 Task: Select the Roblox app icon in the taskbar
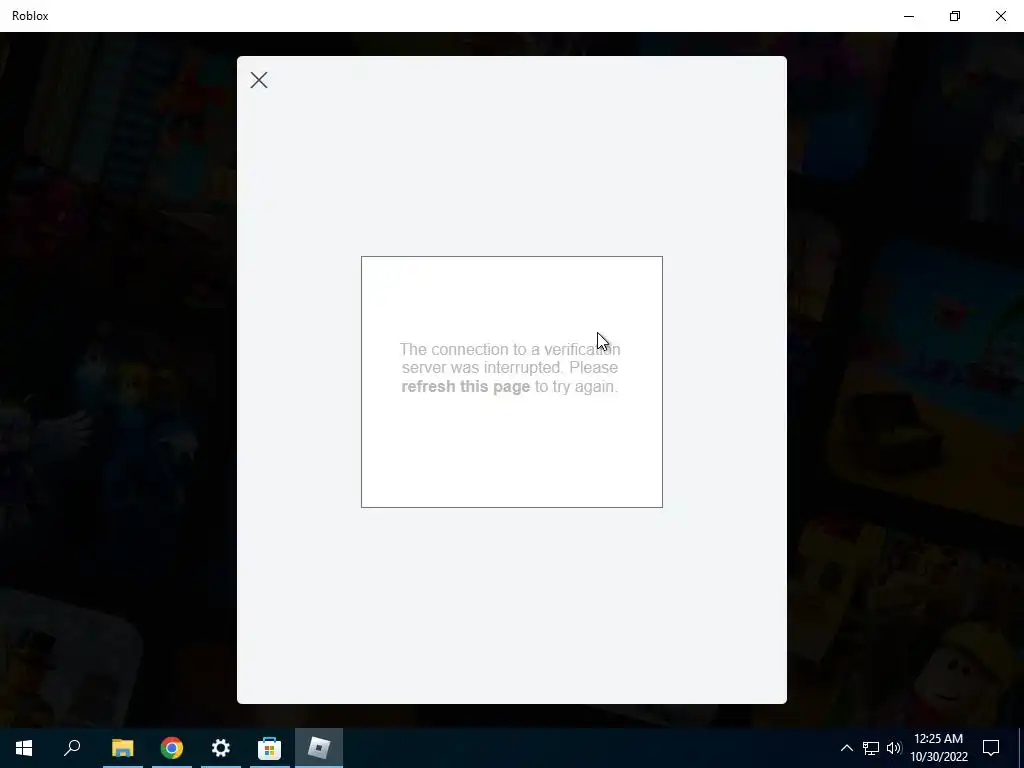(x=319, y=748)
